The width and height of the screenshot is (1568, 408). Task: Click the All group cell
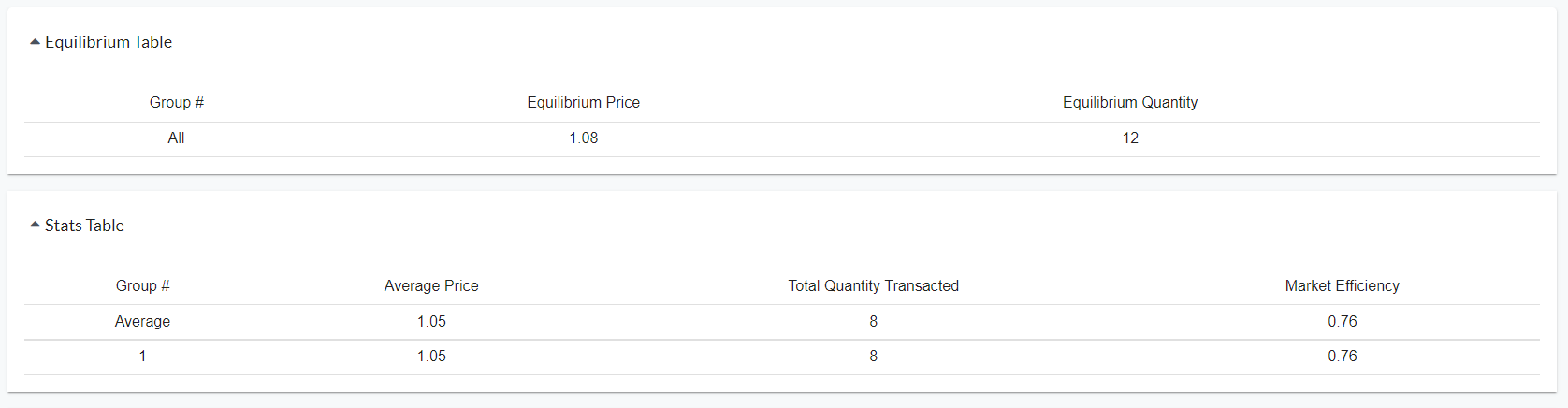176,138
